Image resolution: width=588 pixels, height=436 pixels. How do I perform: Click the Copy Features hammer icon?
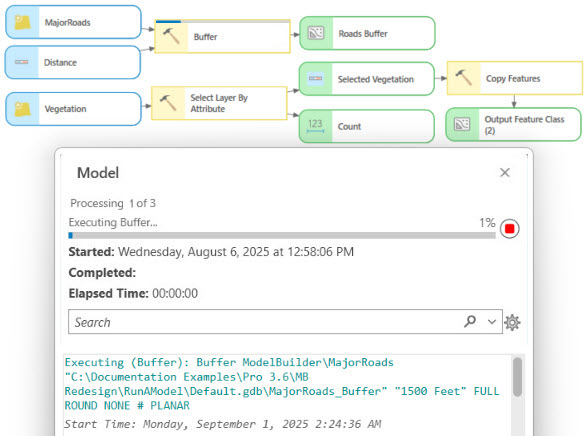tap(464, 78)
